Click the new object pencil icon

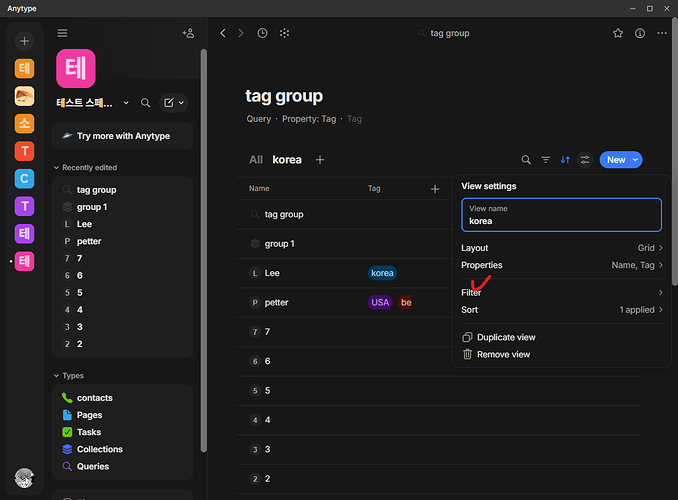point(169,103)
